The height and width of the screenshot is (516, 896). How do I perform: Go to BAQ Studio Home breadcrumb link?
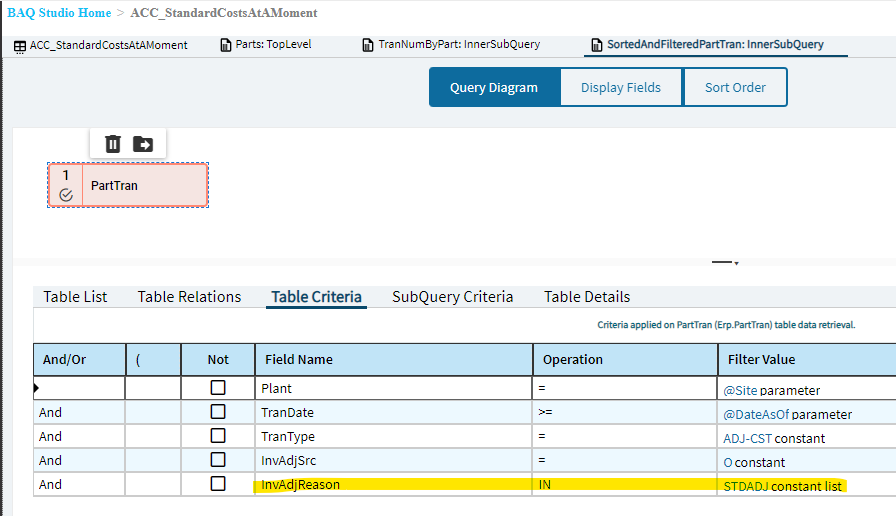point(59,13)
